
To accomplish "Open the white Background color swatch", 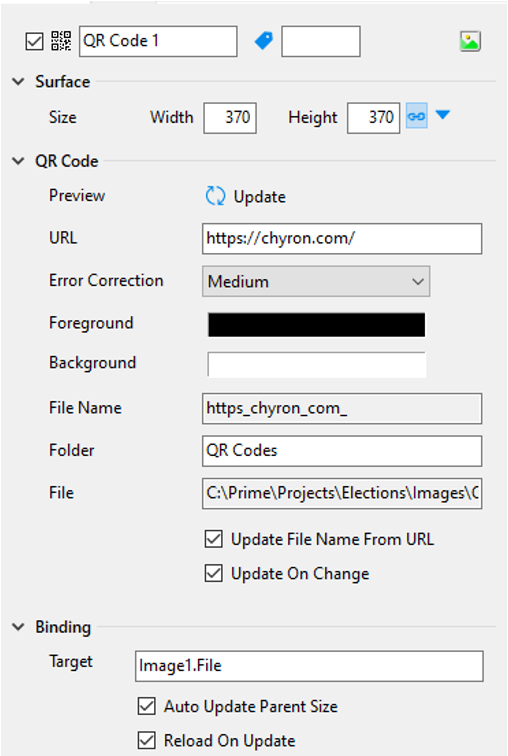I will 316,364.
